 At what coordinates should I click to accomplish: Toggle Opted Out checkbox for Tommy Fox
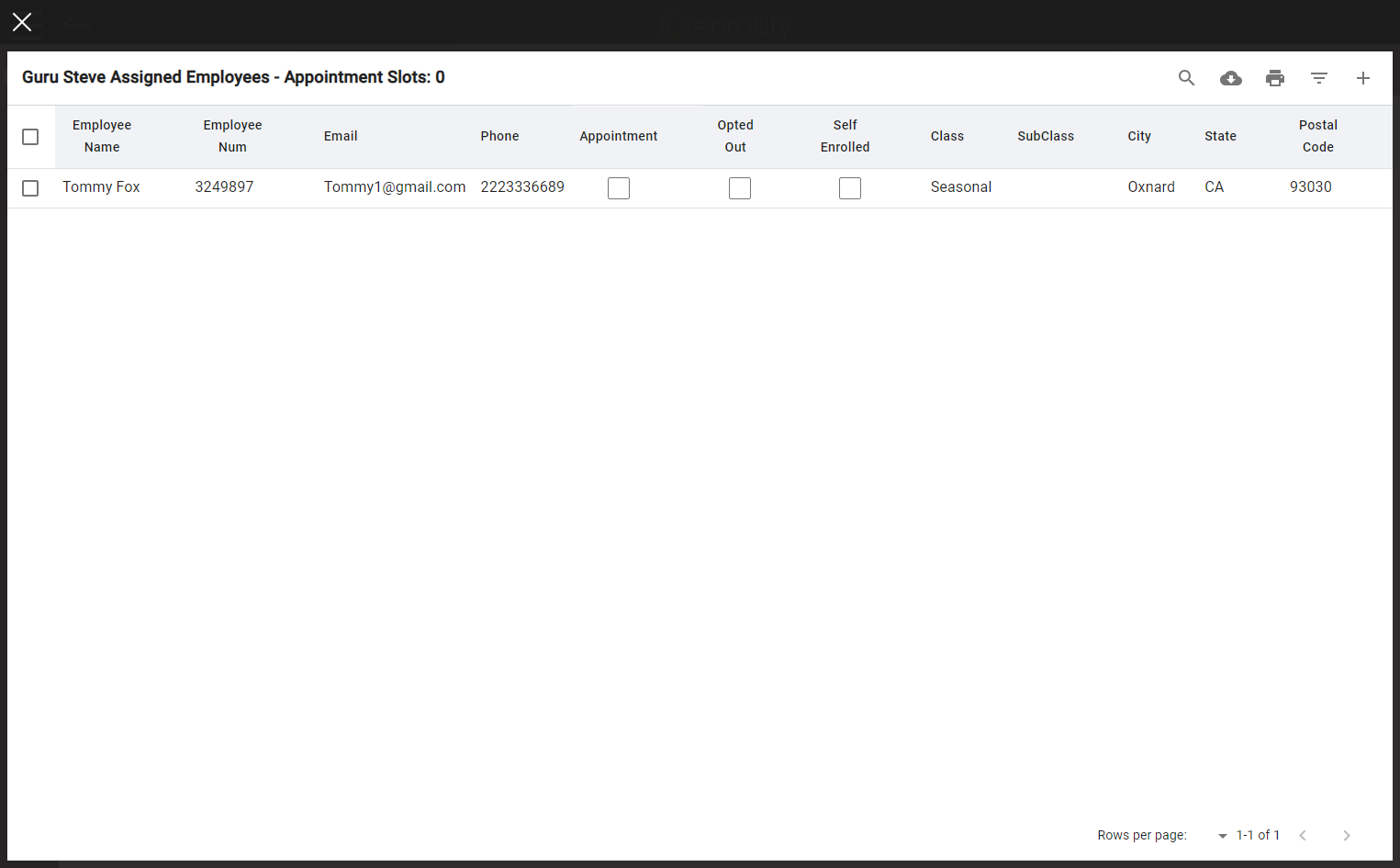click(x=740, y=188)
